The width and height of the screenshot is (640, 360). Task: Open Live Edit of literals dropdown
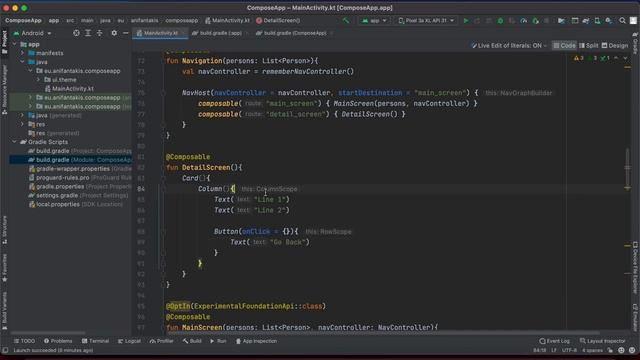click(x=509, y=46)
